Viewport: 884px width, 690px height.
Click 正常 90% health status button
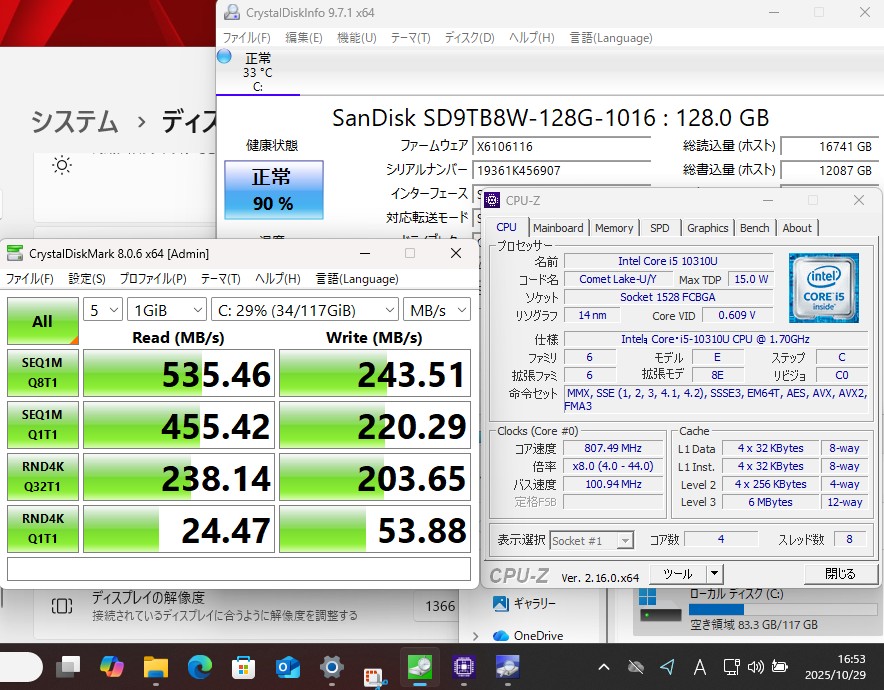pyautogui.click(x=274, y=190)
